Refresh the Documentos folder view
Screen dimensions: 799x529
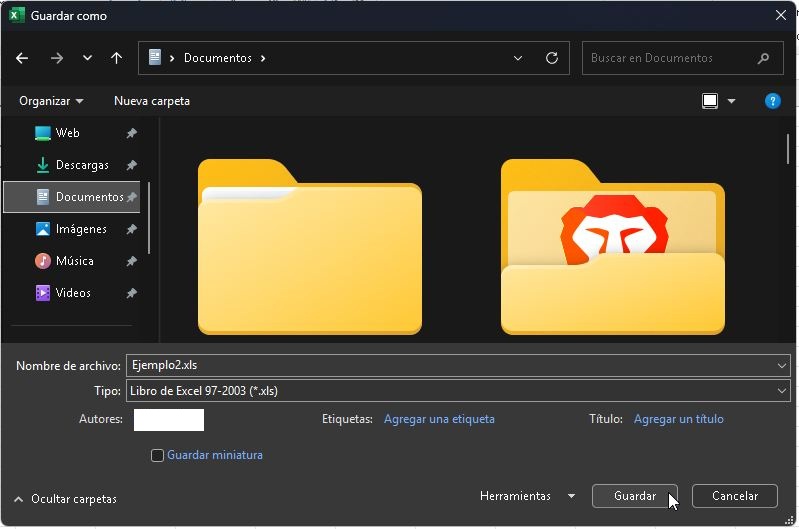coord(551,58)
